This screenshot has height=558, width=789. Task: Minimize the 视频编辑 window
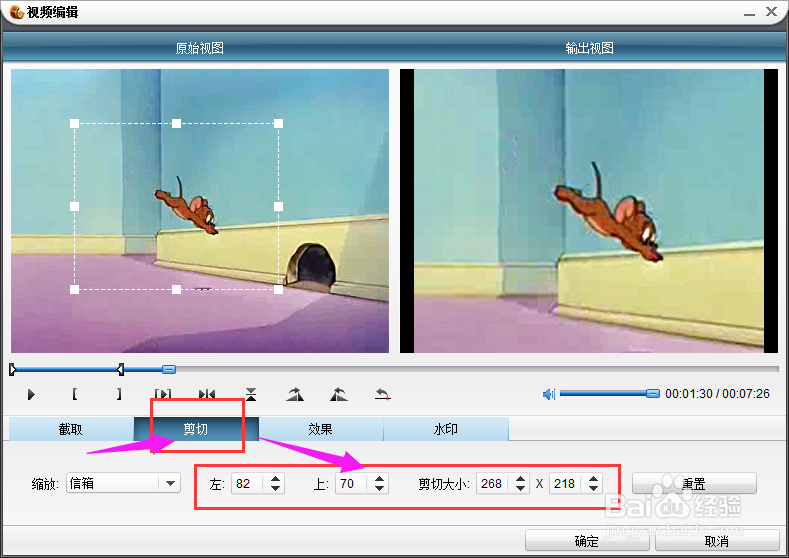tap(750, 13)
